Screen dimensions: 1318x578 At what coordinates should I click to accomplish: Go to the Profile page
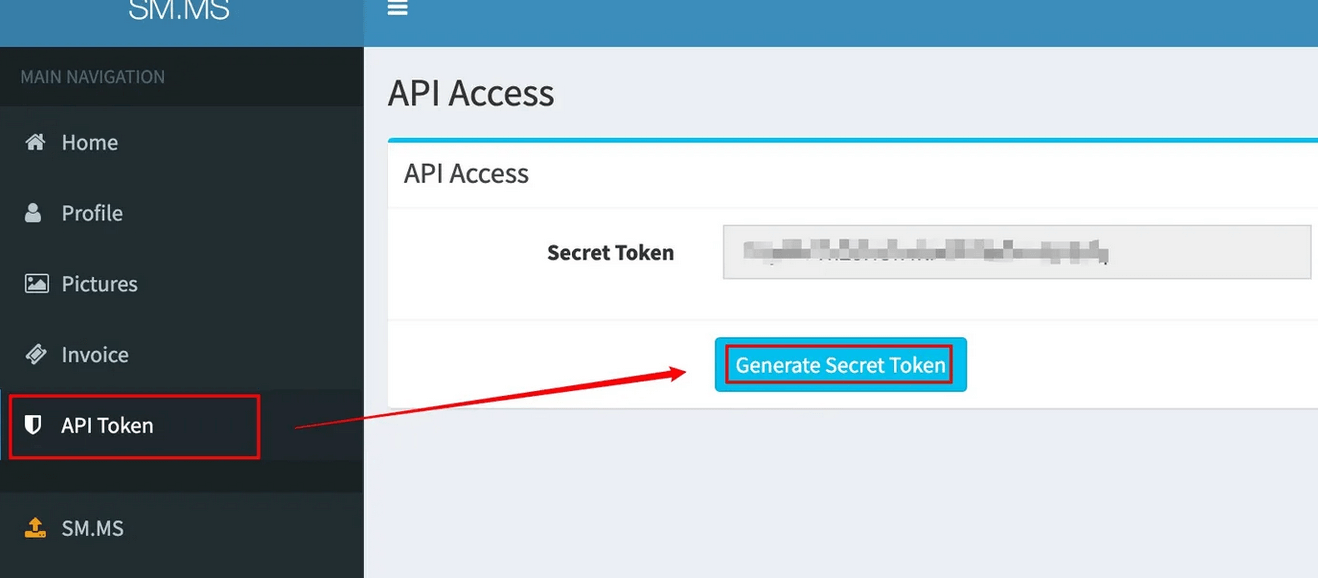(92, 213)
